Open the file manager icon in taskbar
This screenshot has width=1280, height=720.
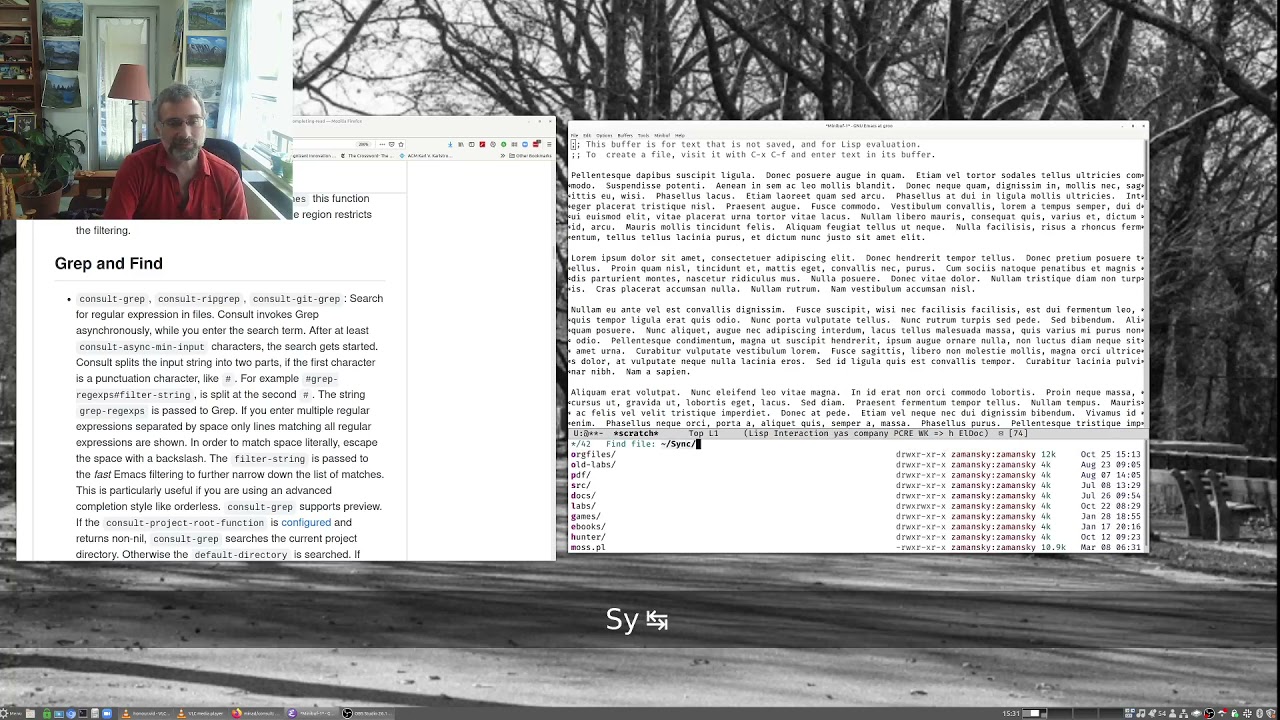coord(30,713)
